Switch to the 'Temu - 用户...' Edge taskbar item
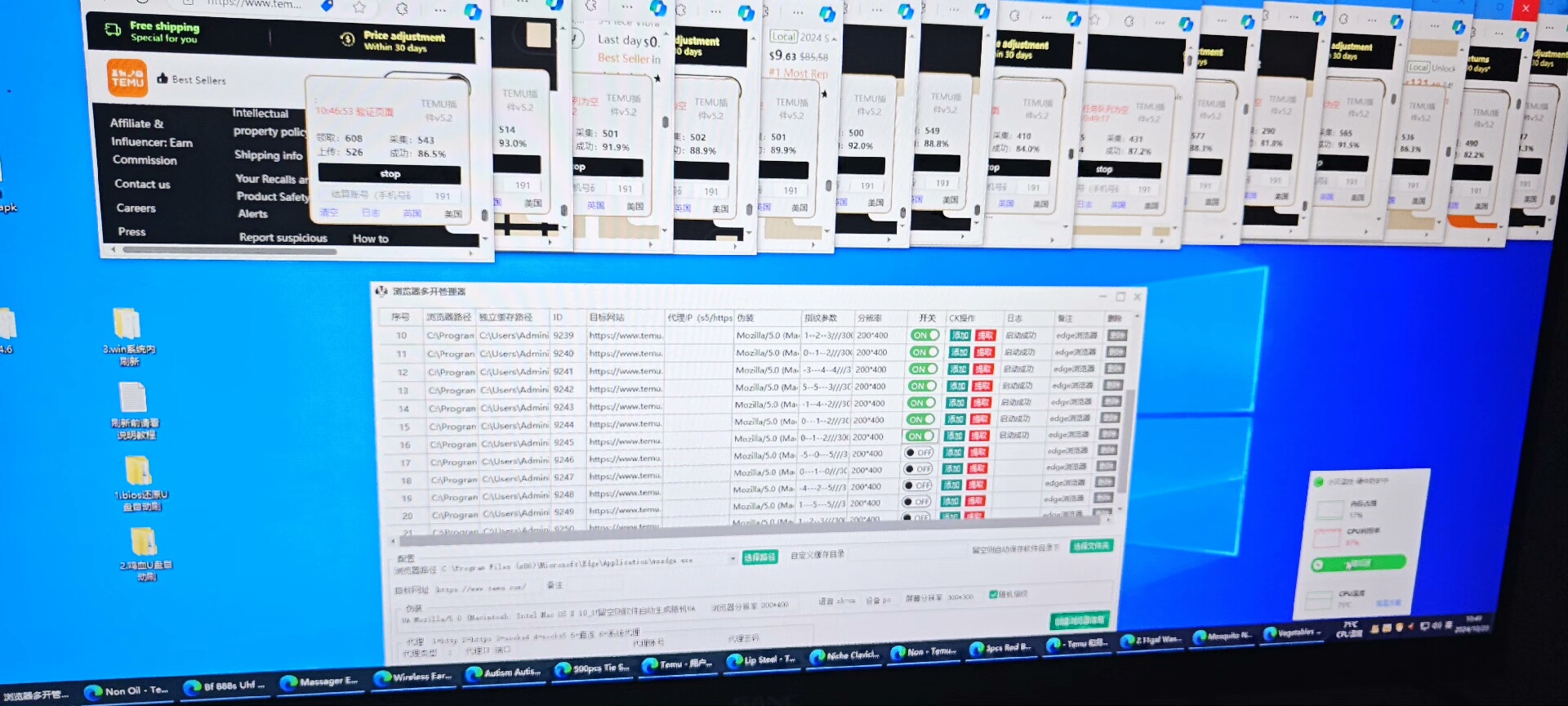The width and height of the screenshot is (1568, 706). (x=678, y=664)
